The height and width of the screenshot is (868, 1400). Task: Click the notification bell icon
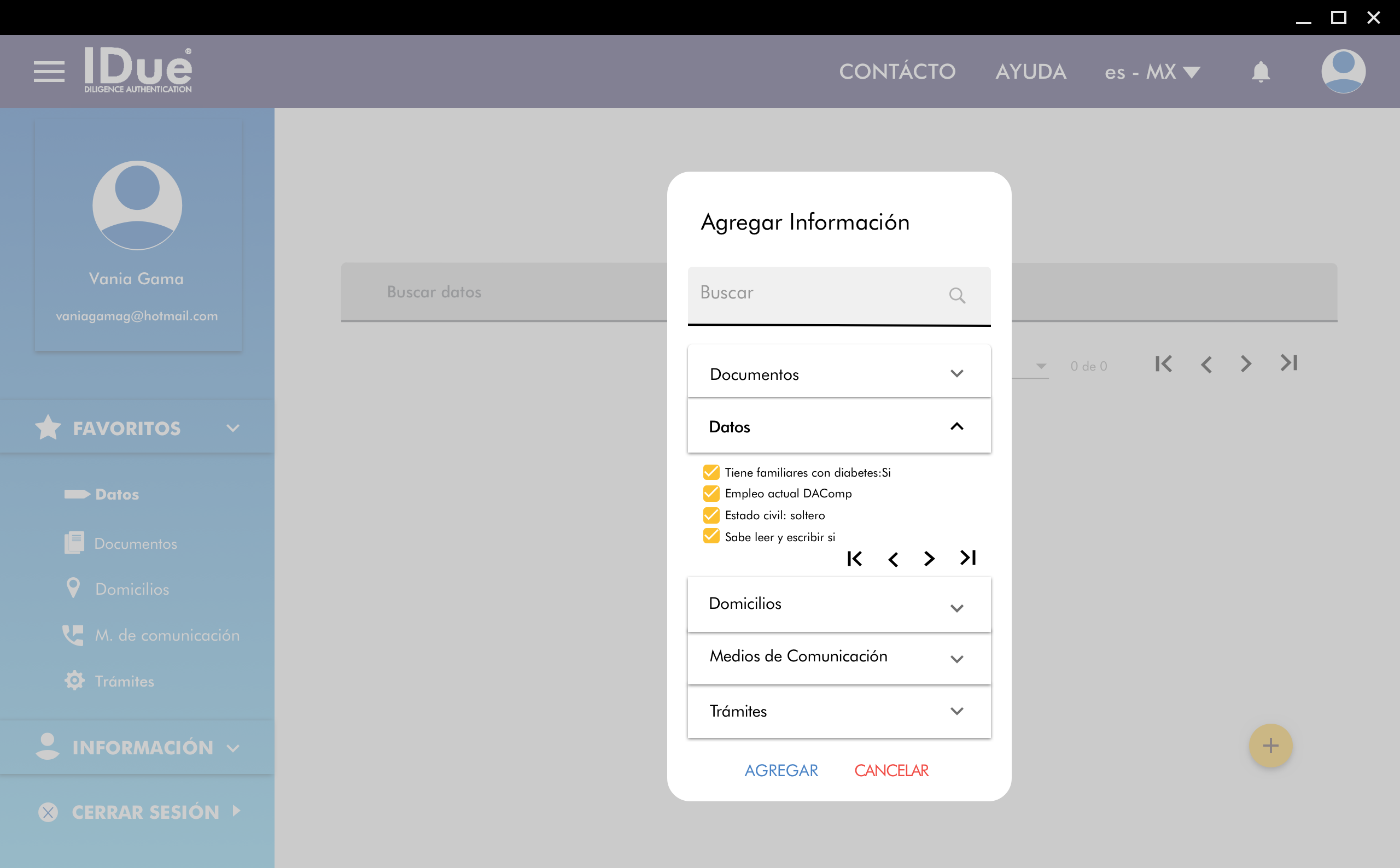tap(1261, 72)
